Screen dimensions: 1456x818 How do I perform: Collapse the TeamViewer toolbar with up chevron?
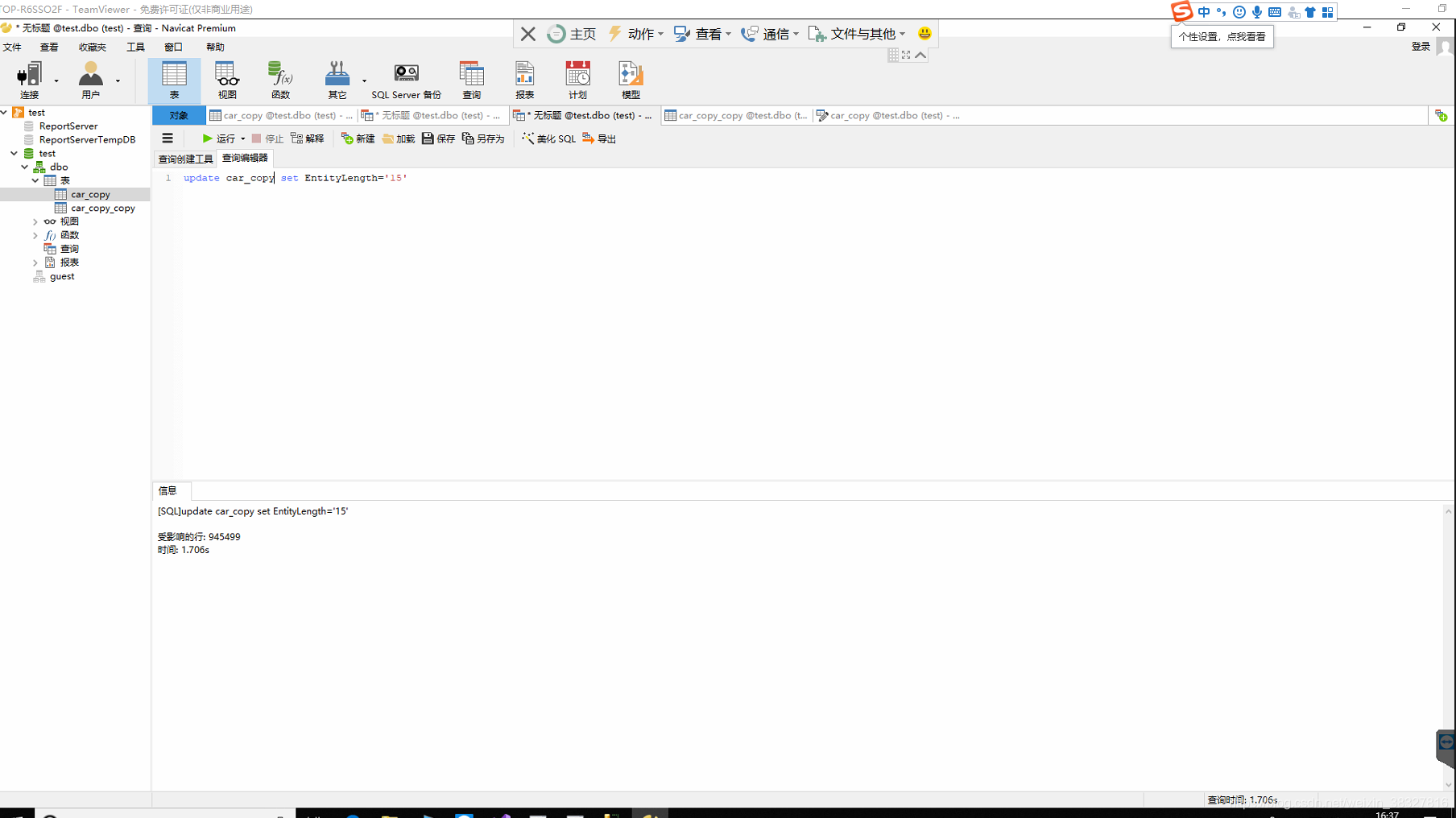(920, 55)
